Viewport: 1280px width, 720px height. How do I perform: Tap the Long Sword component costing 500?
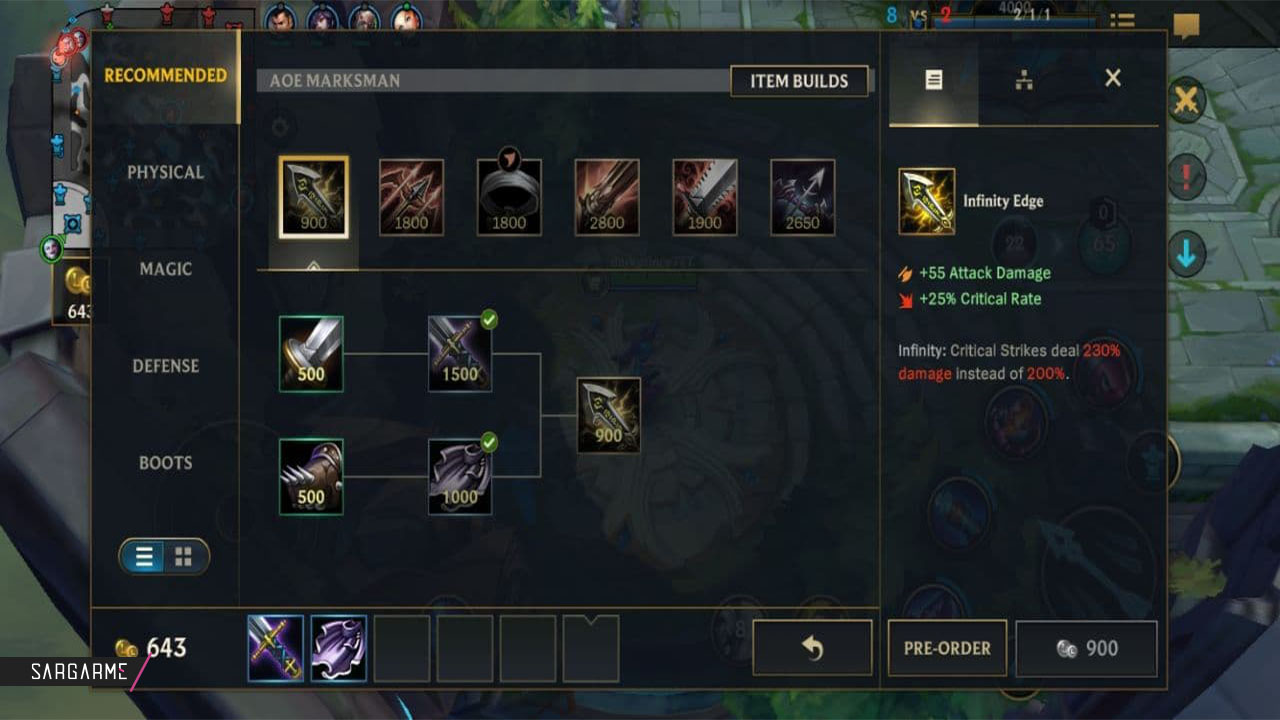(x=311, y=354)
